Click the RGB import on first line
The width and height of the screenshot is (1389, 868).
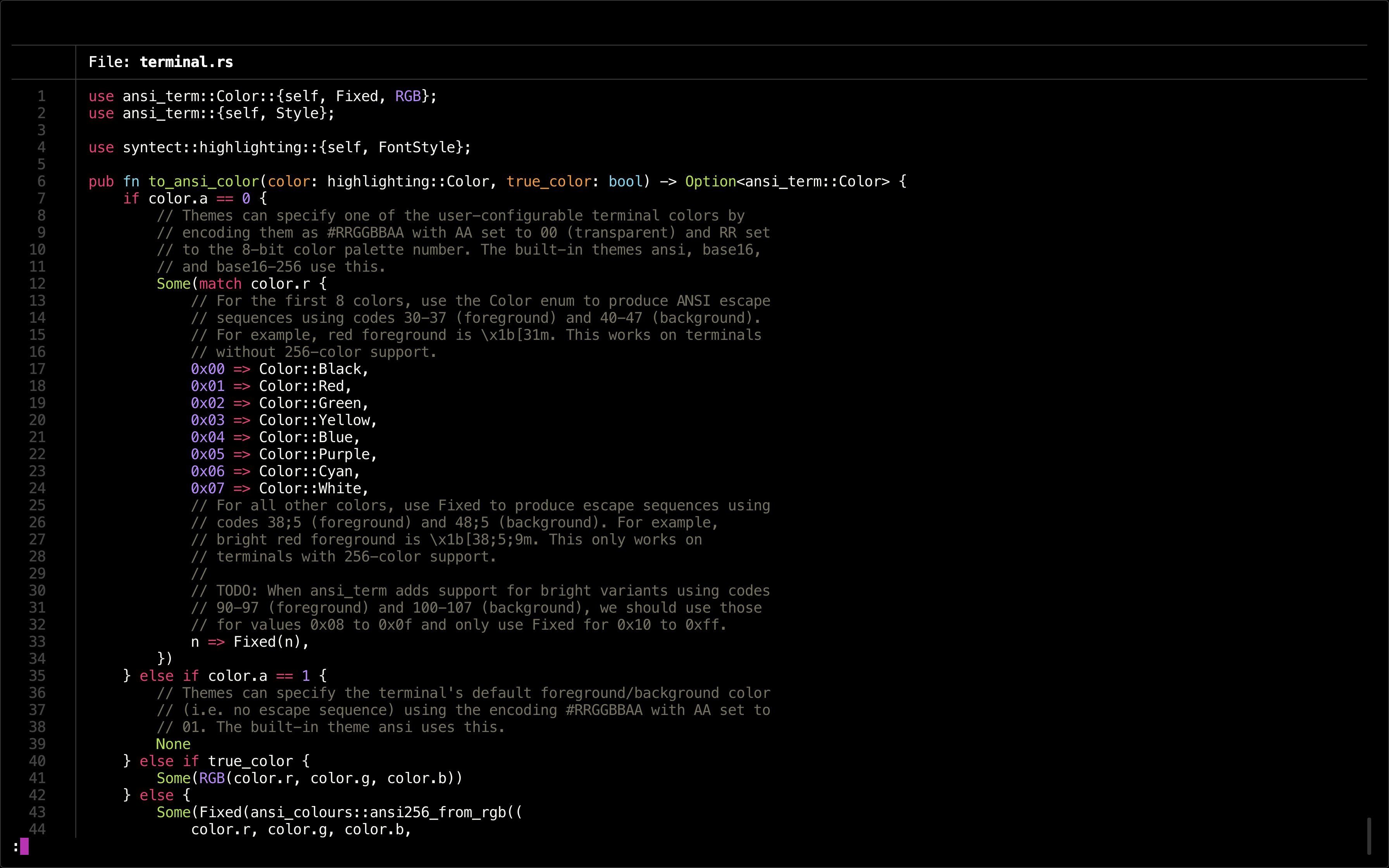(408, 96)
